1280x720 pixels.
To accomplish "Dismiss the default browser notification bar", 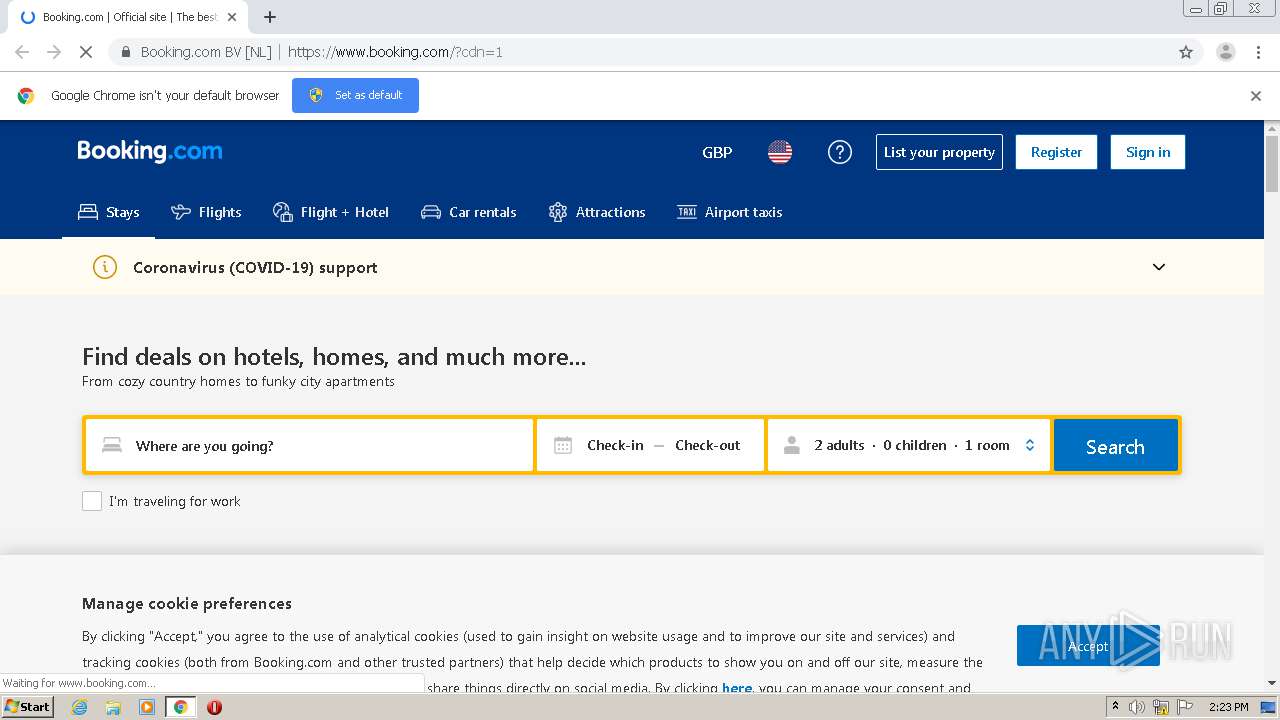I will click(x=1256, y=96).
